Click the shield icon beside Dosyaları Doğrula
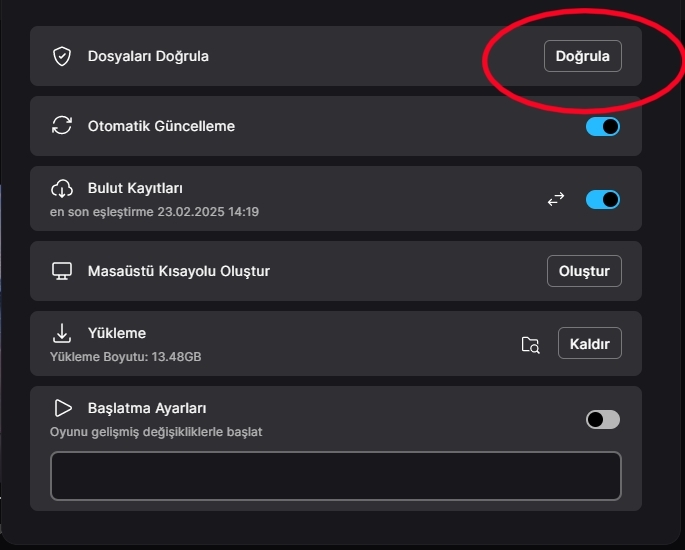 [x=62, y=56]
